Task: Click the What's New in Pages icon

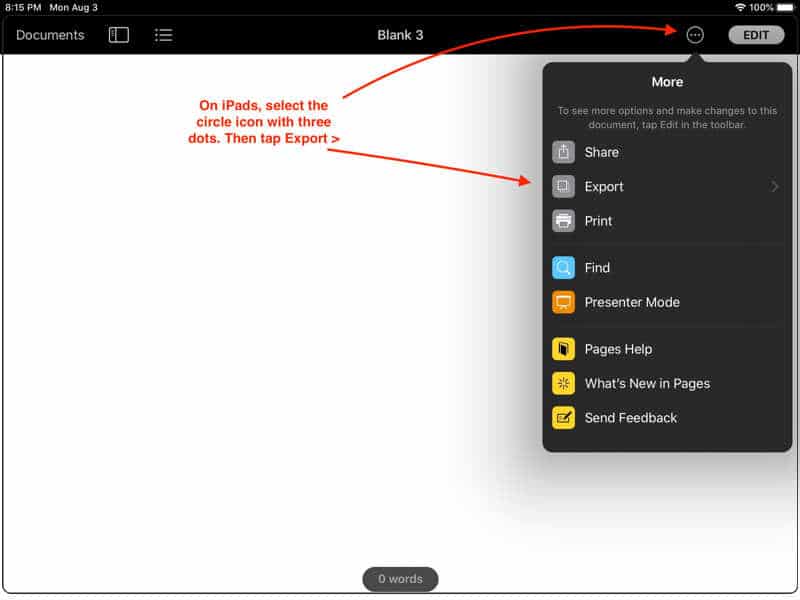Action: (563, 384)
